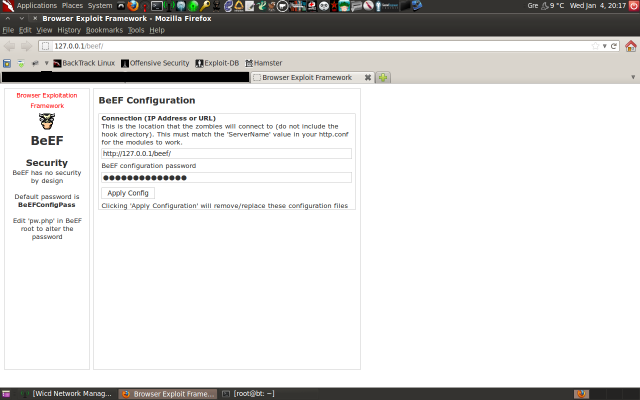Open the BackTrack Linux bookmark
The image size is (640, 400).
coord(83,63)
